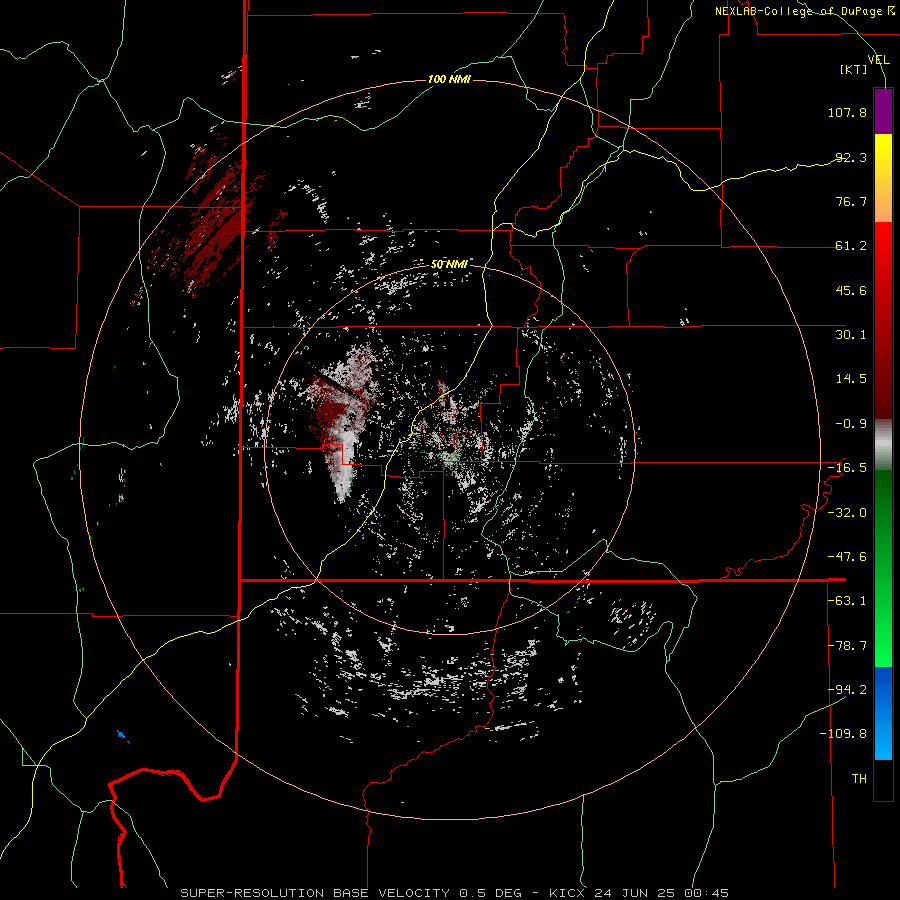
Task: Click the [KT] units label
Action: point(854,69)
